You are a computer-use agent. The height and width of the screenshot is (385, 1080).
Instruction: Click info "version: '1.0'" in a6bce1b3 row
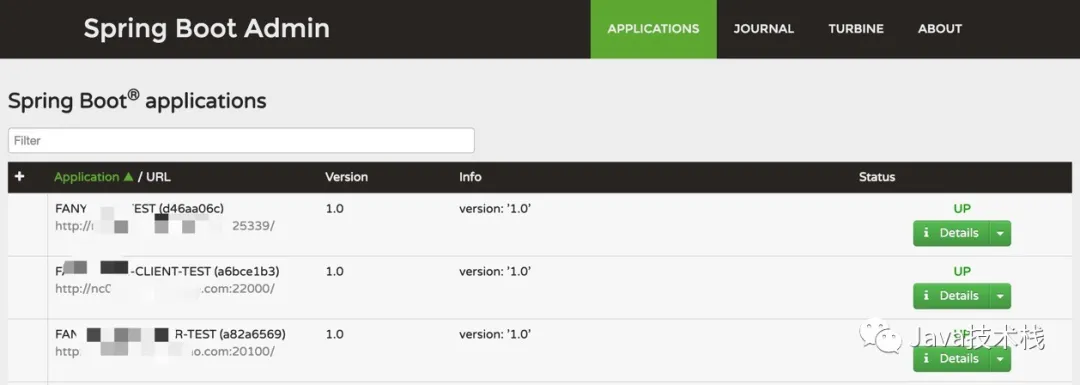coord(495,271)
